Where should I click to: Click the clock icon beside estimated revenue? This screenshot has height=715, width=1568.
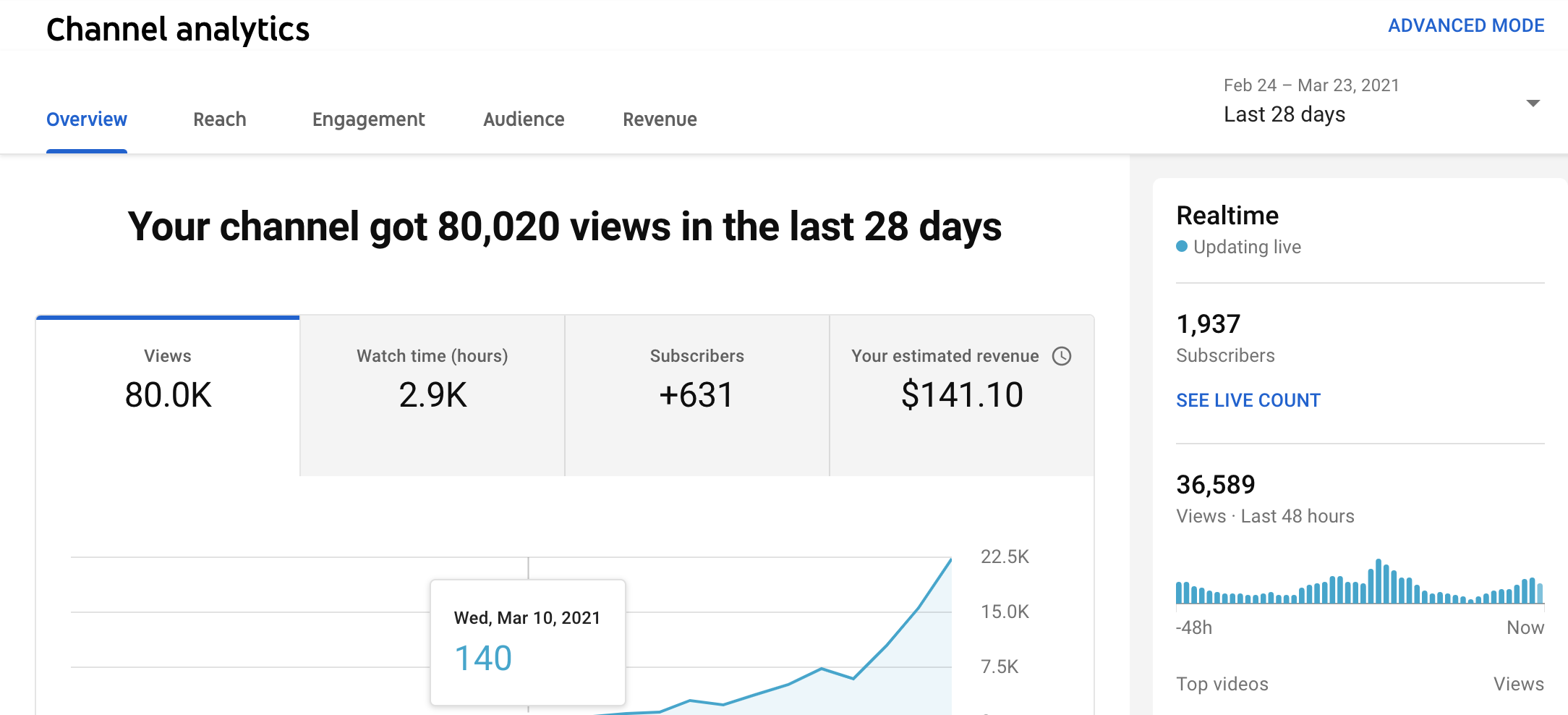point(1061,356)
